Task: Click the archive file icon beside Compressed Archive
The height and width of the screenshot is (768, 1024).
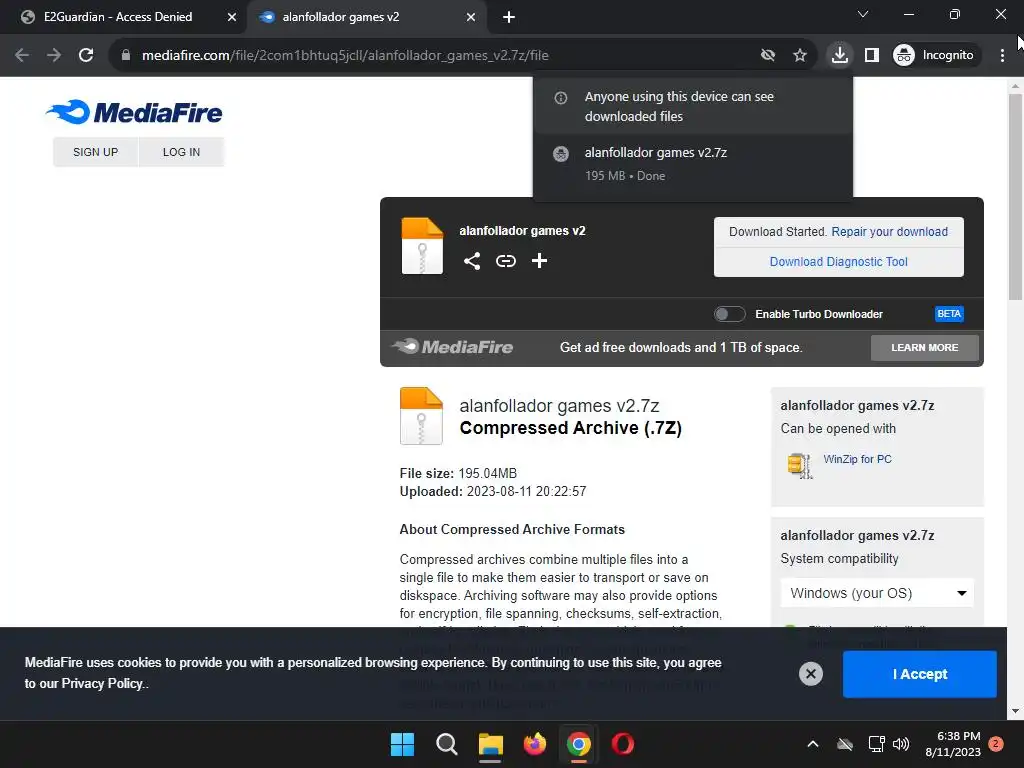Action: 421,416
